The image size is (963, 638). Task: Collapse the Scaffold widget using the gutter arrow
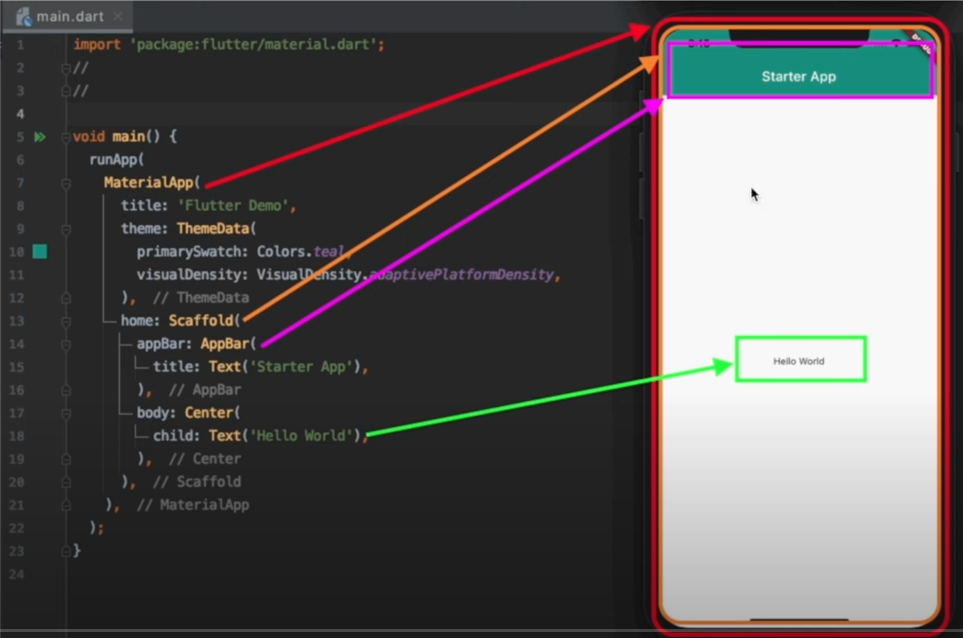point(66,321)
